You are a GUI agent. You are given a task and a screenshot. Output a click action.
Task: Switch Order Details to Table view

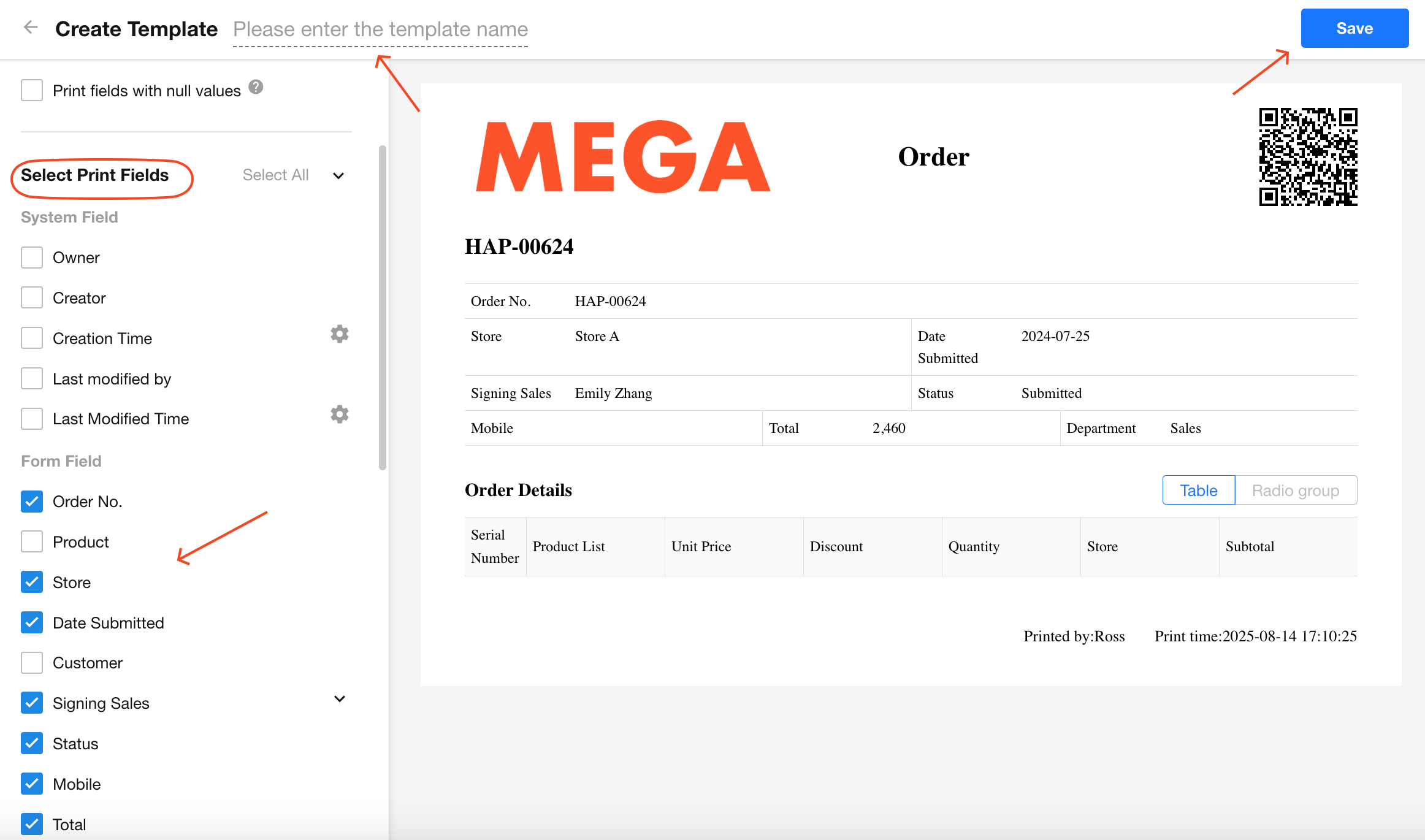(1198, 491)
